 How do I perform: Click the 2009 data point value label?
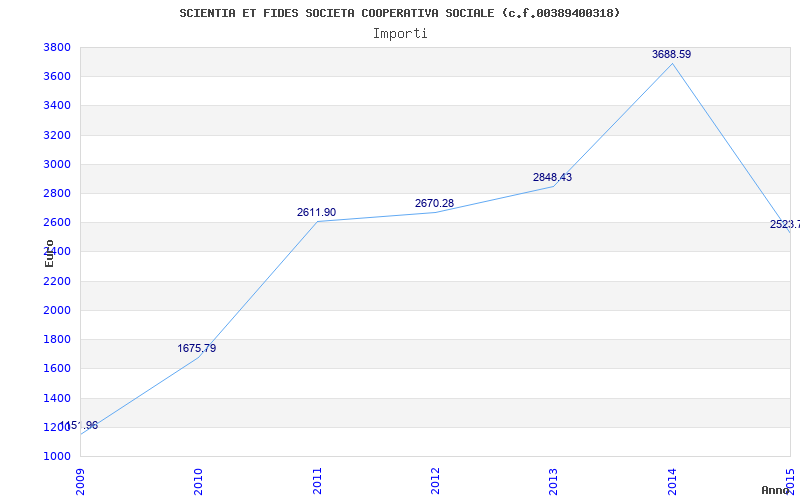[x=79, y=426]
